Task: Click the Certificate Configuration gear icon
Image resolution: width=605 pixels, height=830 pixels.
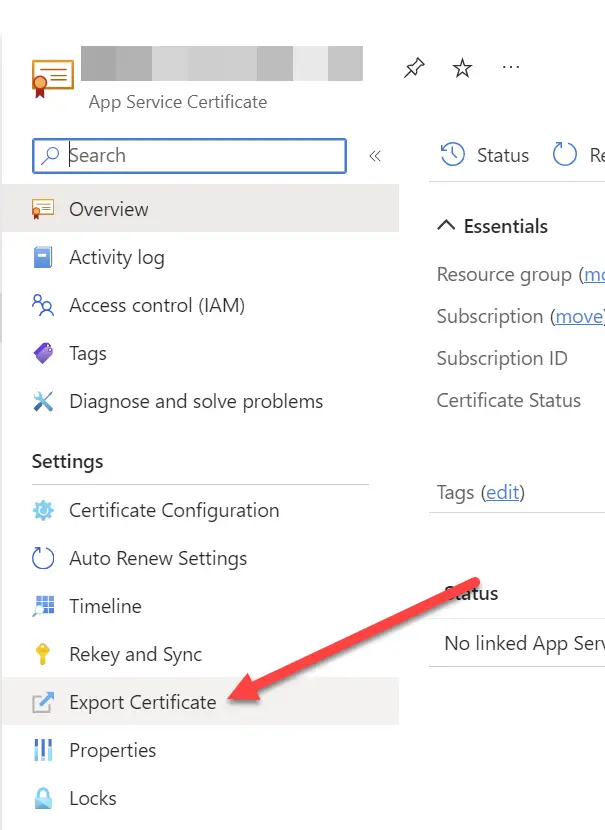Action: pyautogui.click(x=43, y=510)
